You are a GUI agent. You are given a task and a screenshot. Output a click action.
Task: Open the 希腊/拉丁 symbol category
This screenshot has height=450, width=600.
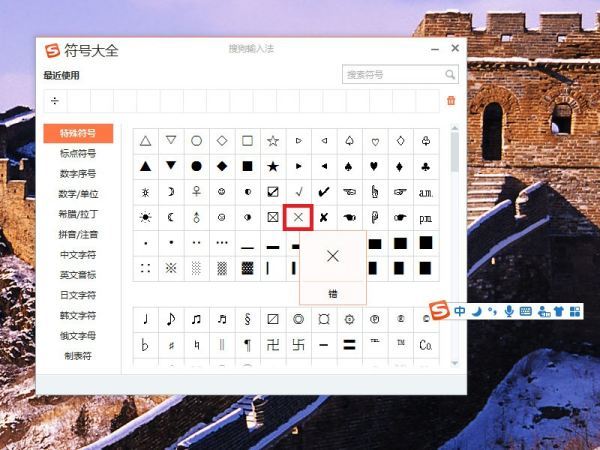coord(78,214)
